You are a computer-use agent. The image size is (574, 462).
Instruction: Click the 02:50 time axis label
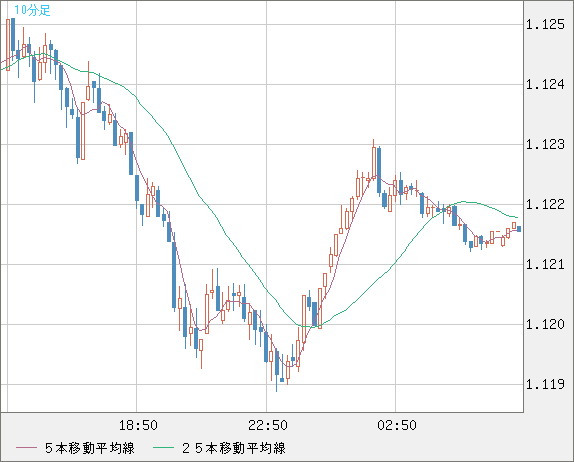pyautogui.click(x=397, y=425)
